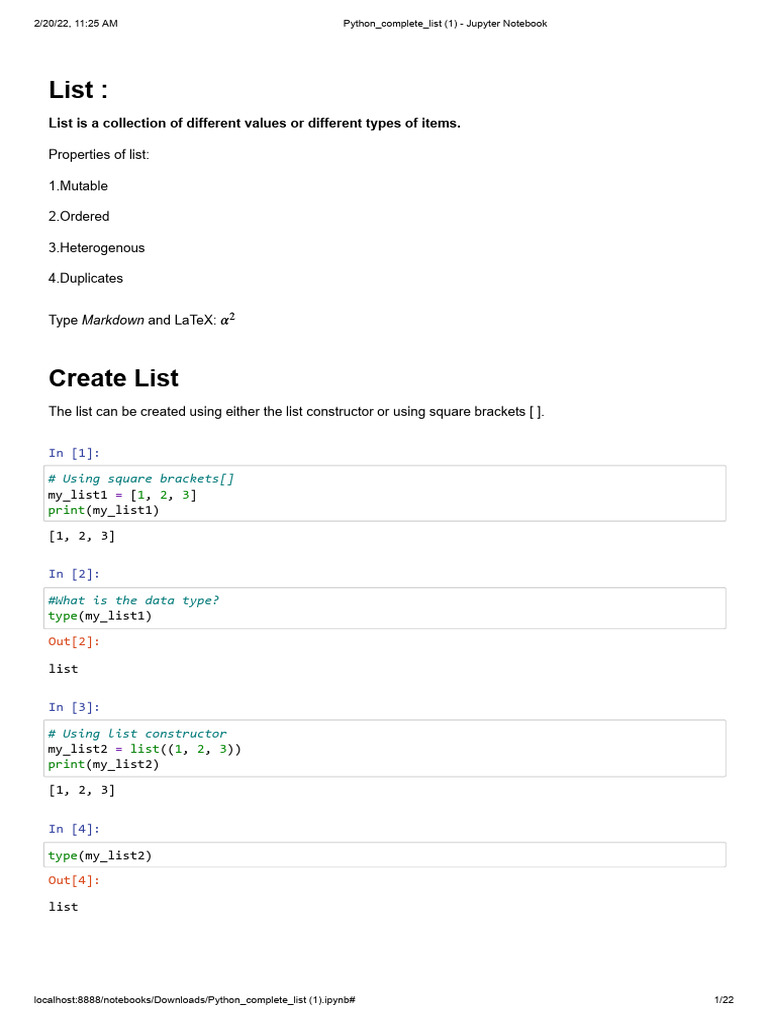Click the date and time in header
The image size is (768, 1024).
point(75,23)
